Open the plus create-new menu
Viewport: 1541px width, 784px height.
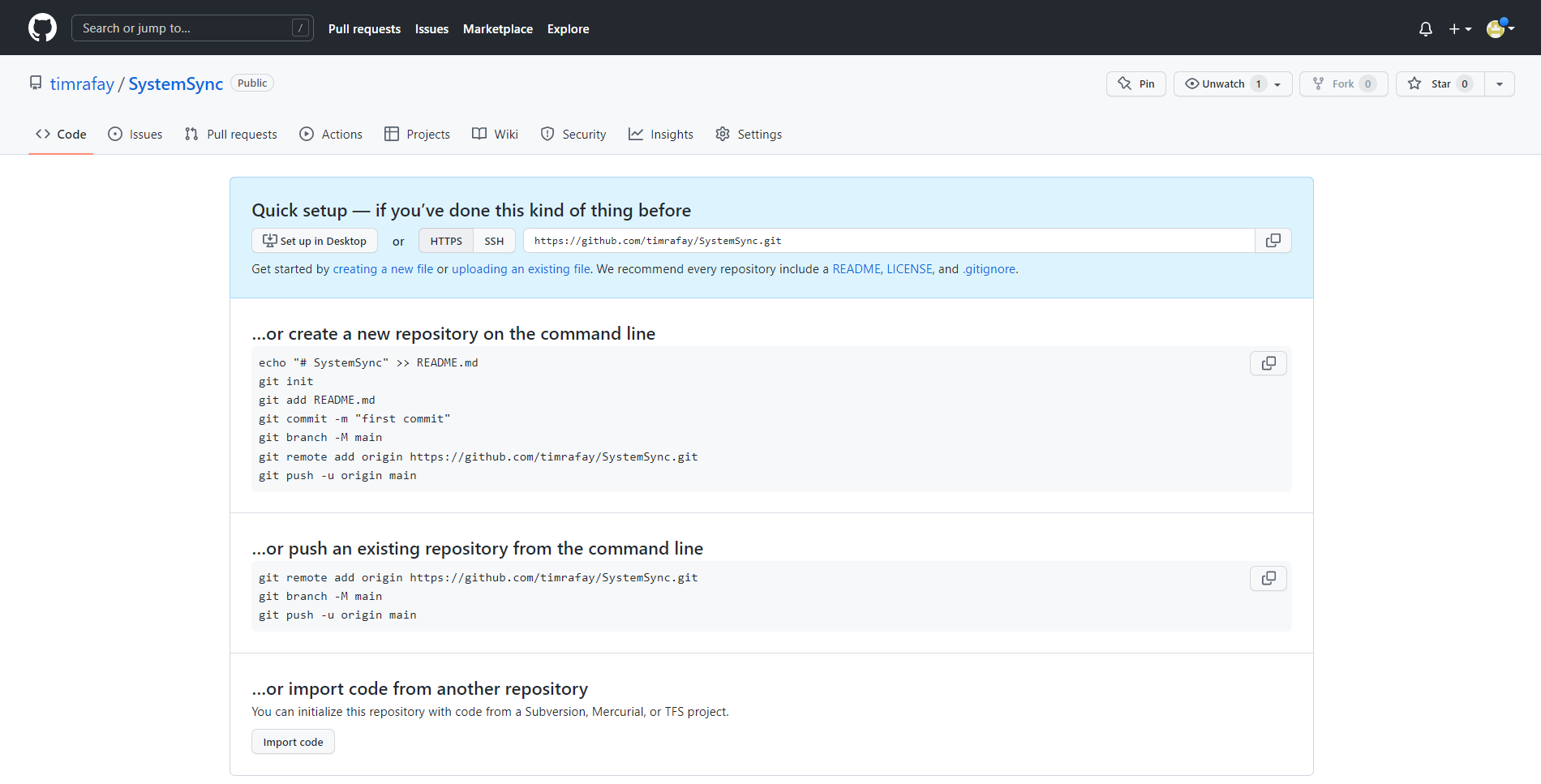pos(1460,29)
